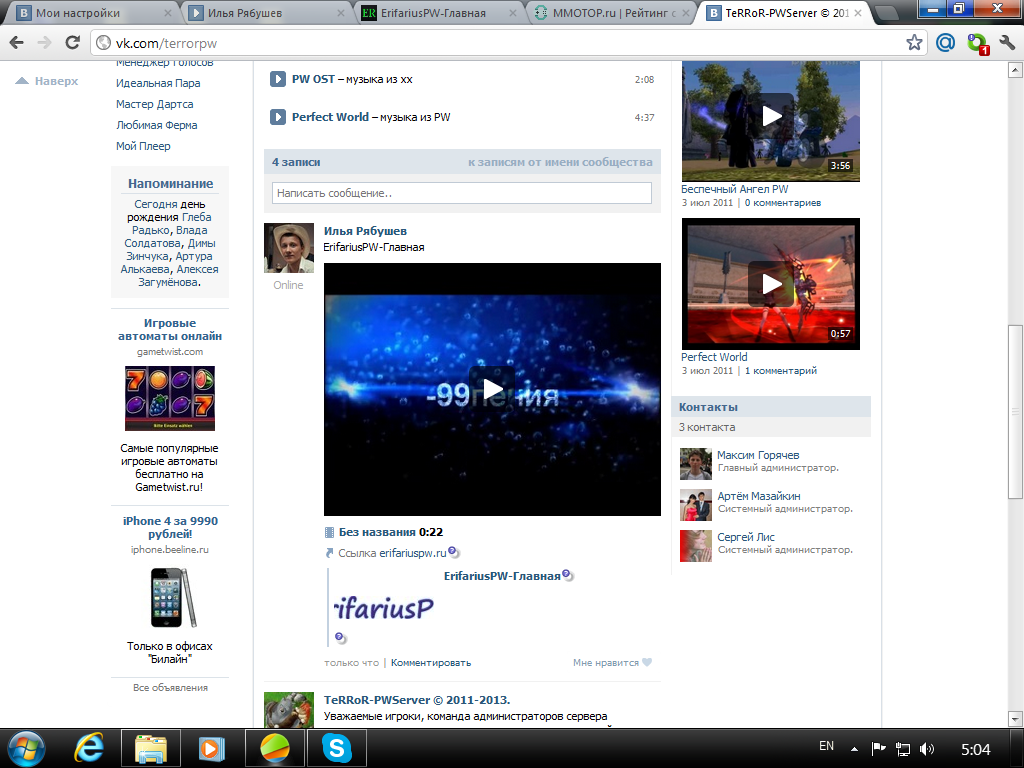This screenshot has width=1024, height=768.
Task: Open the Все объявления link
Action: click(170, 688)
